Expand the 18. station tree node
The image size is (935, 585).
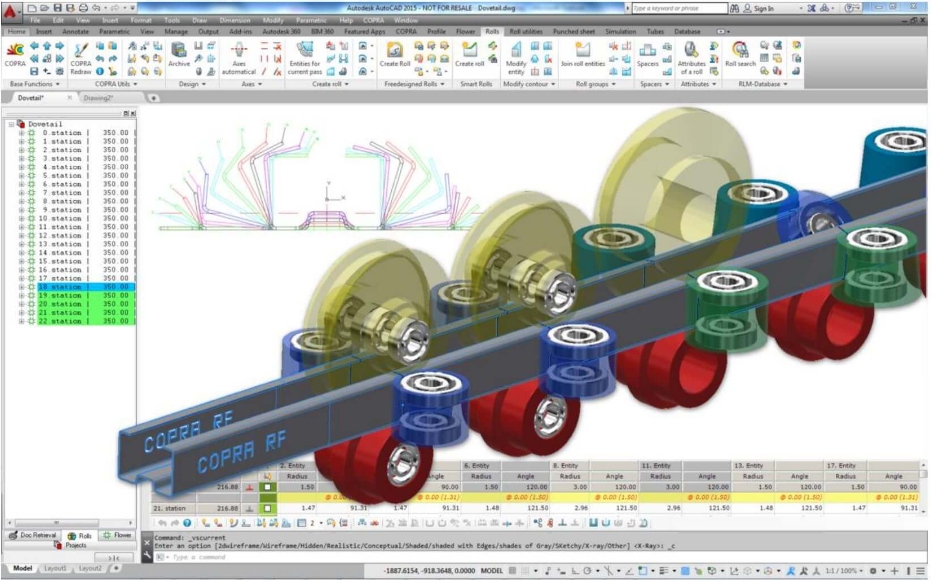pos(21,287)
